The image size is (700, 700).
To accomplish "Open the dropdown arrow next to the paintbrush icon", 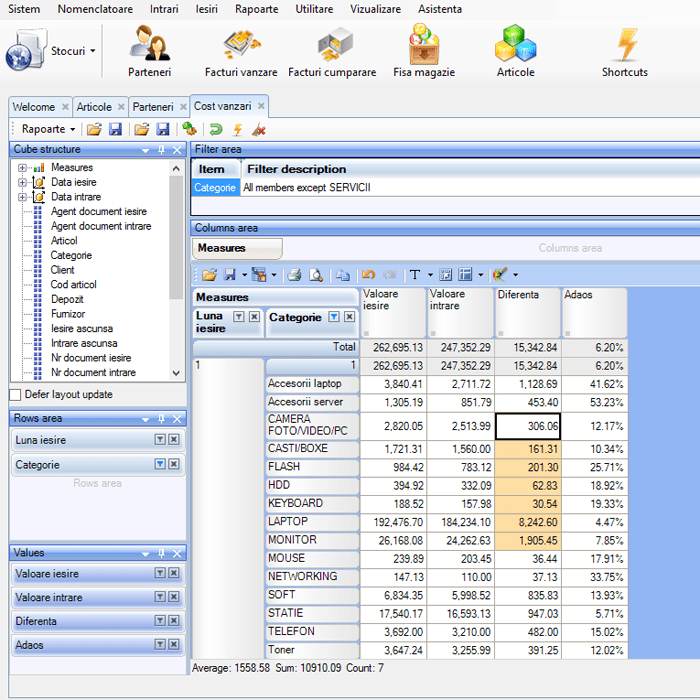I will tap(515, 275).
